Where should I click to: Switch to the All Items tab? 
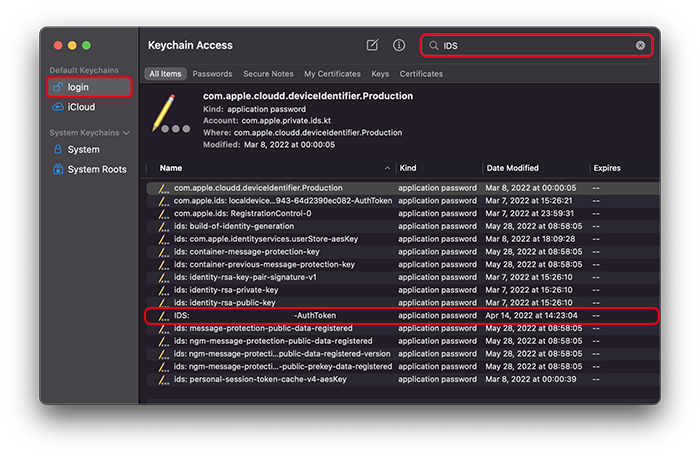pyautogui.click(x=165, y=74)
